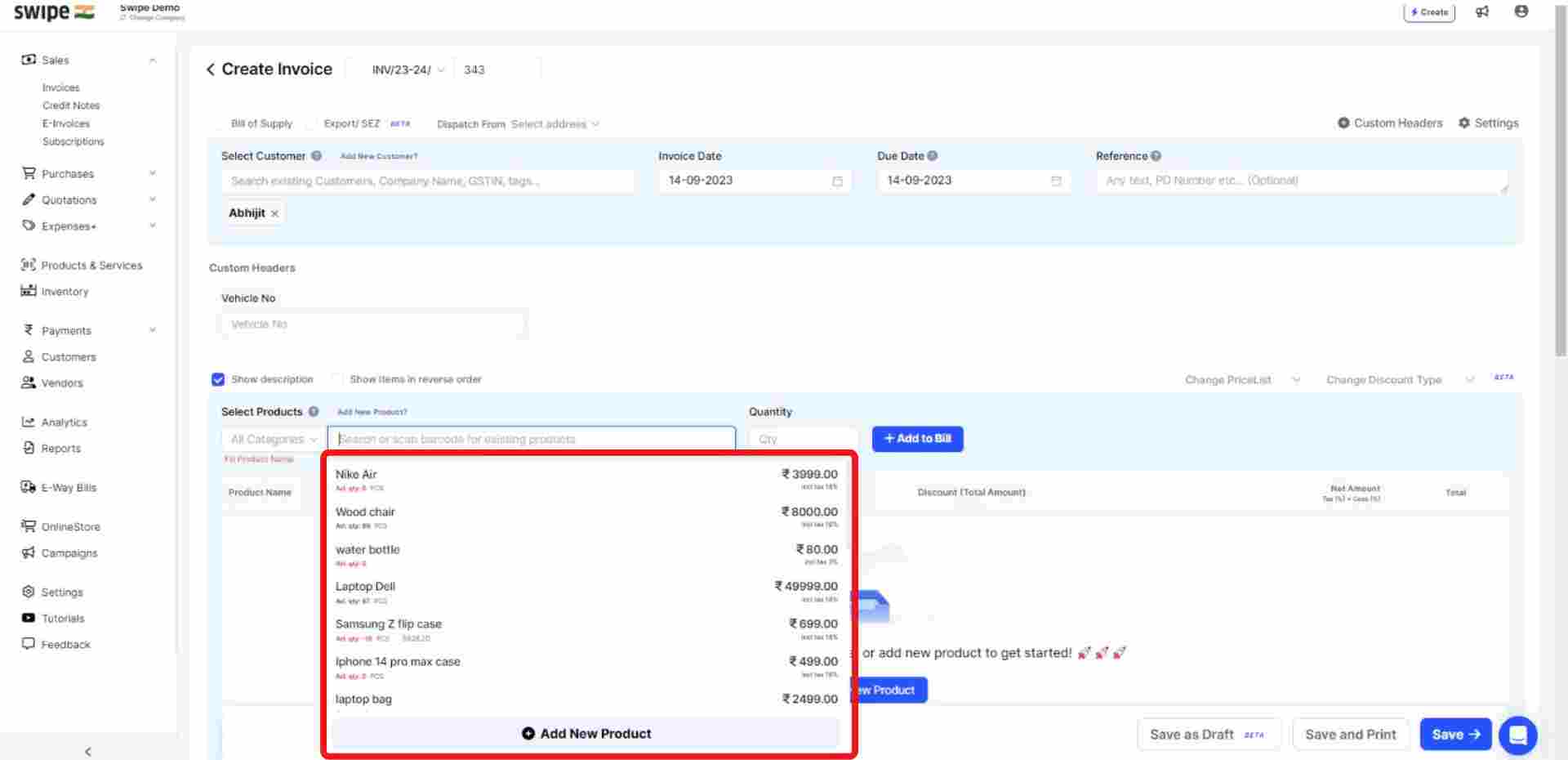The width and height of the screenshot is (1568, 760).
Task: Go back using Create Invoice arrow
Action: point(211,69)
